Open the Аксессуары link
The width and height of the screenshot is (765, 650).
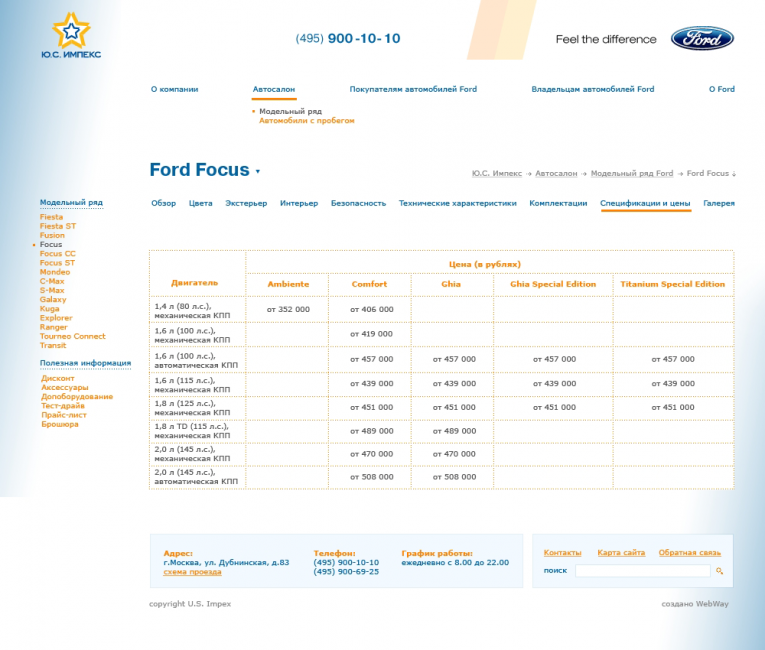pyautogui.click(x=64, y=387)
